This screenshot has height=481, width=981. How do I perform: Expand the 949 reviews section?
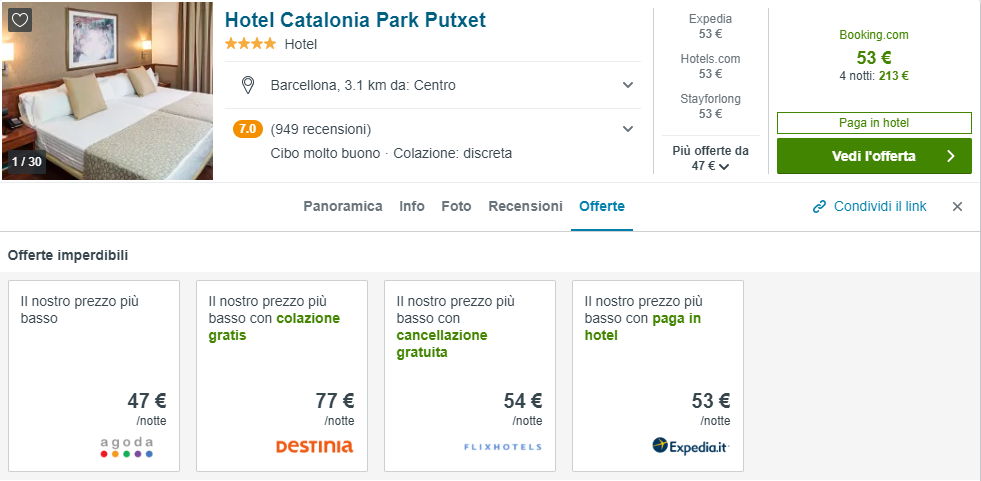(x=628, y=129)
